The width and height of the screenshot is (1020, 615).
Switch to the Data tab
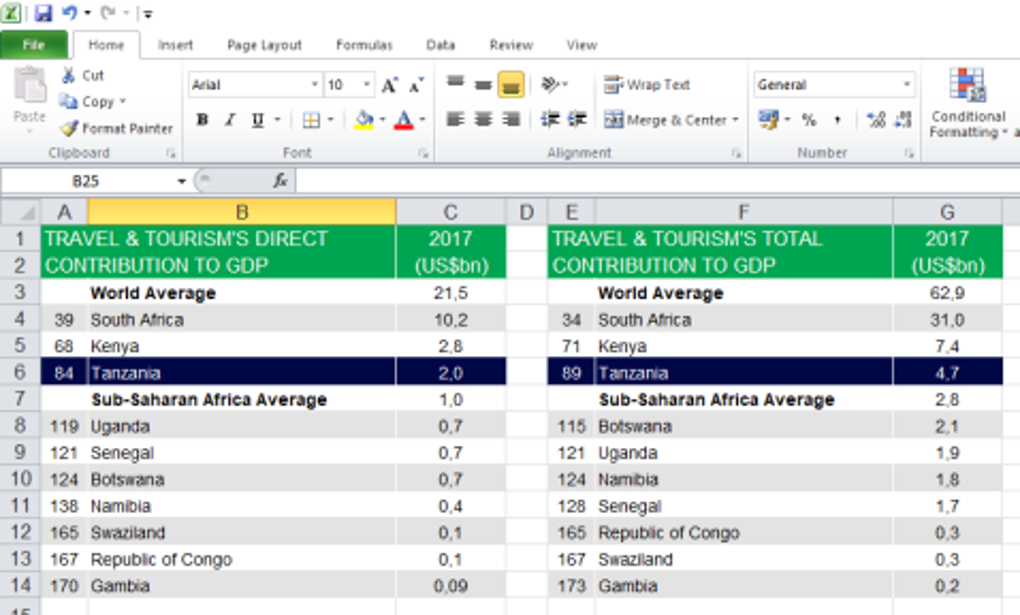coord(440,45)
